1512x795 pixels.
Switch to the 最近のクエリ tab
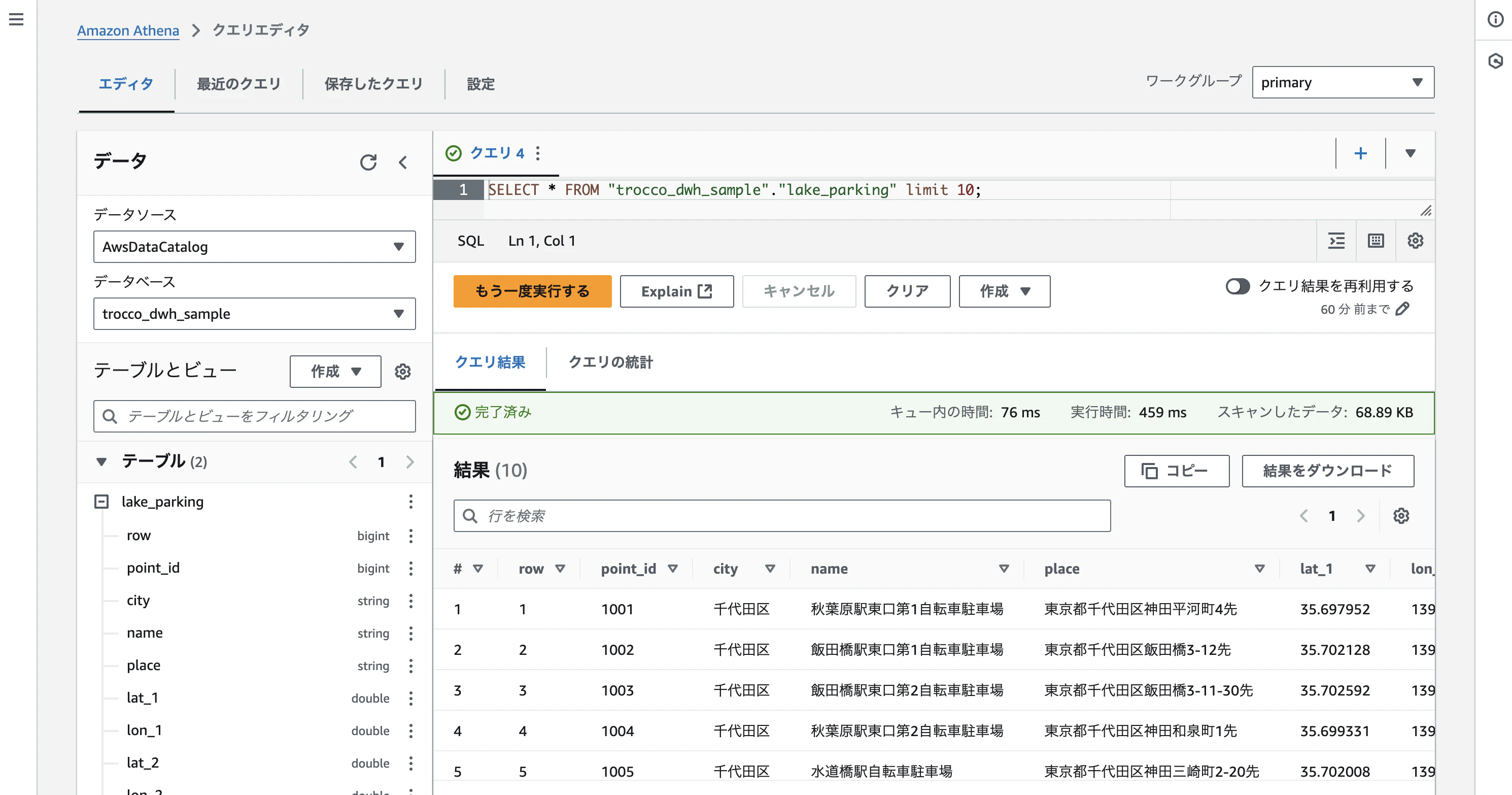238,84
